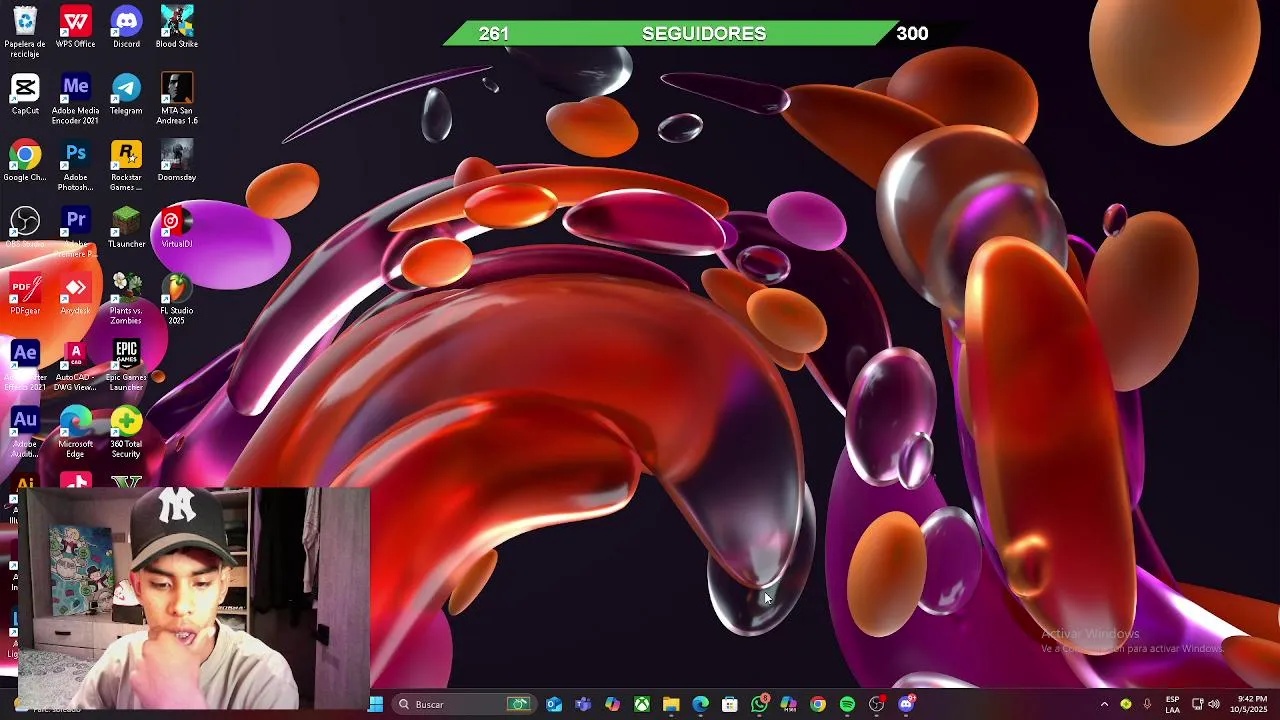
Task: Open the ESP LAA language switcher
Action: click(1172, 704)
